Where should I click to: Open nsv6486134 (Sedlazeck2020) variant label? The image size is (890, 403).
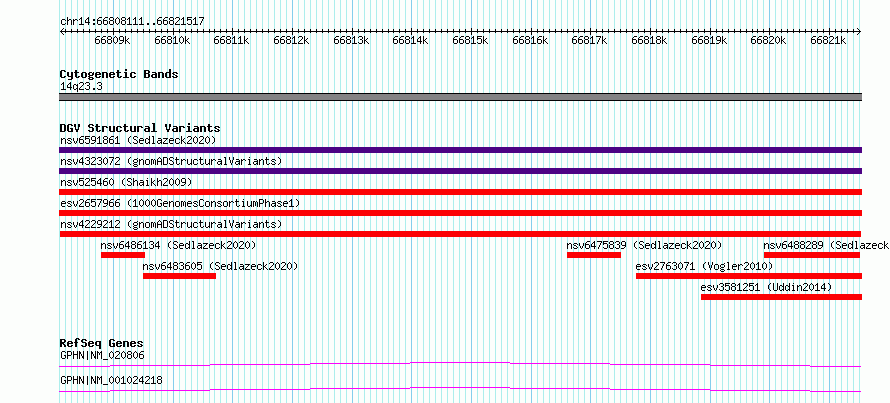178,245
